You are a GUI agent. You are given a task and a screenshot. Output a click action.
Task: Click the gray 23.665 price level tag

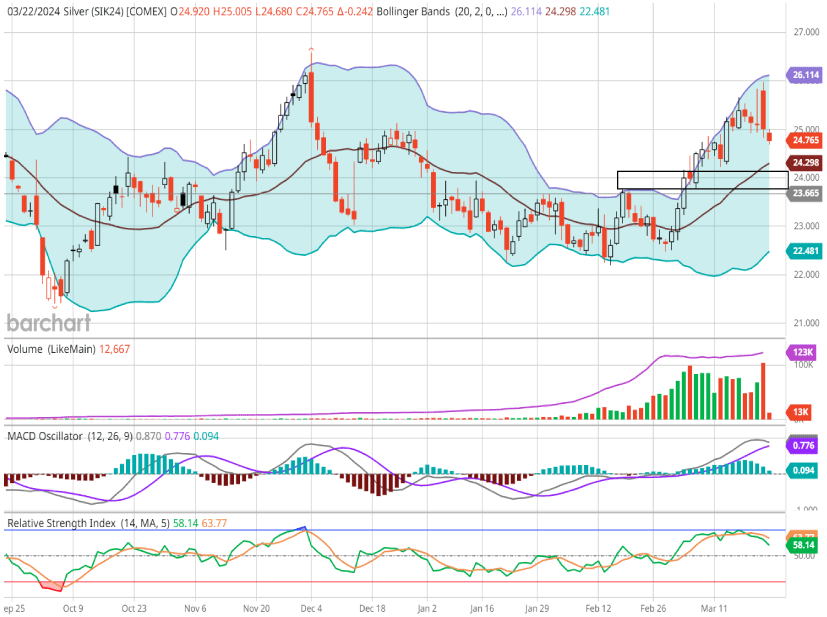click(x=805, y=193)
